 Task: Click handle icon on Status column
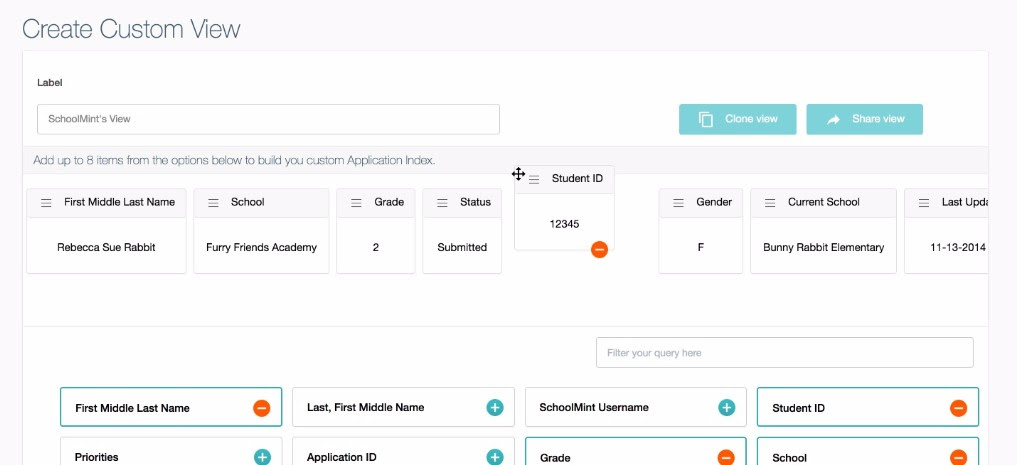point(442,203)
